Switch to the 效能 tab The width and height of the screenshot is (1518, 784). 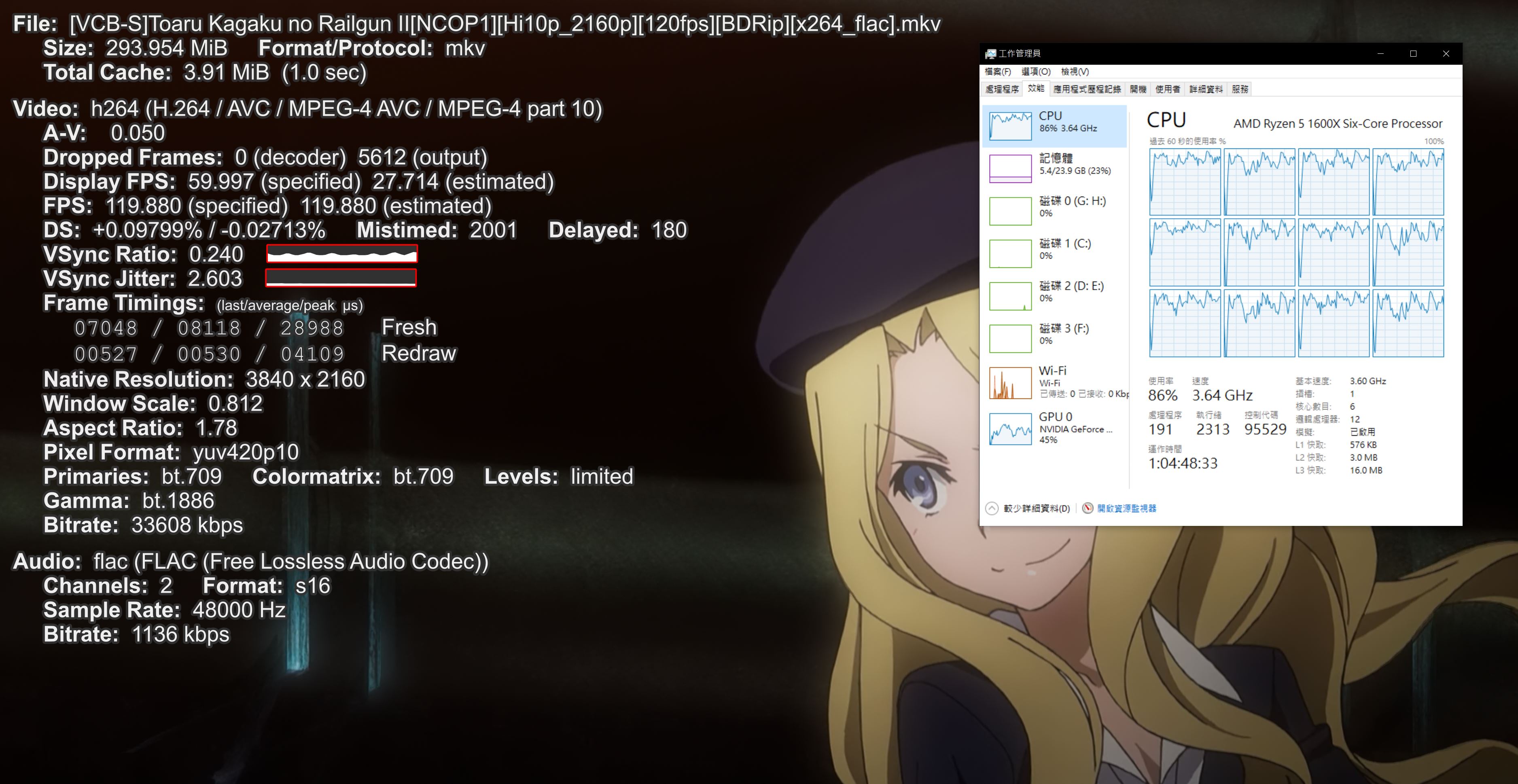1036,89
